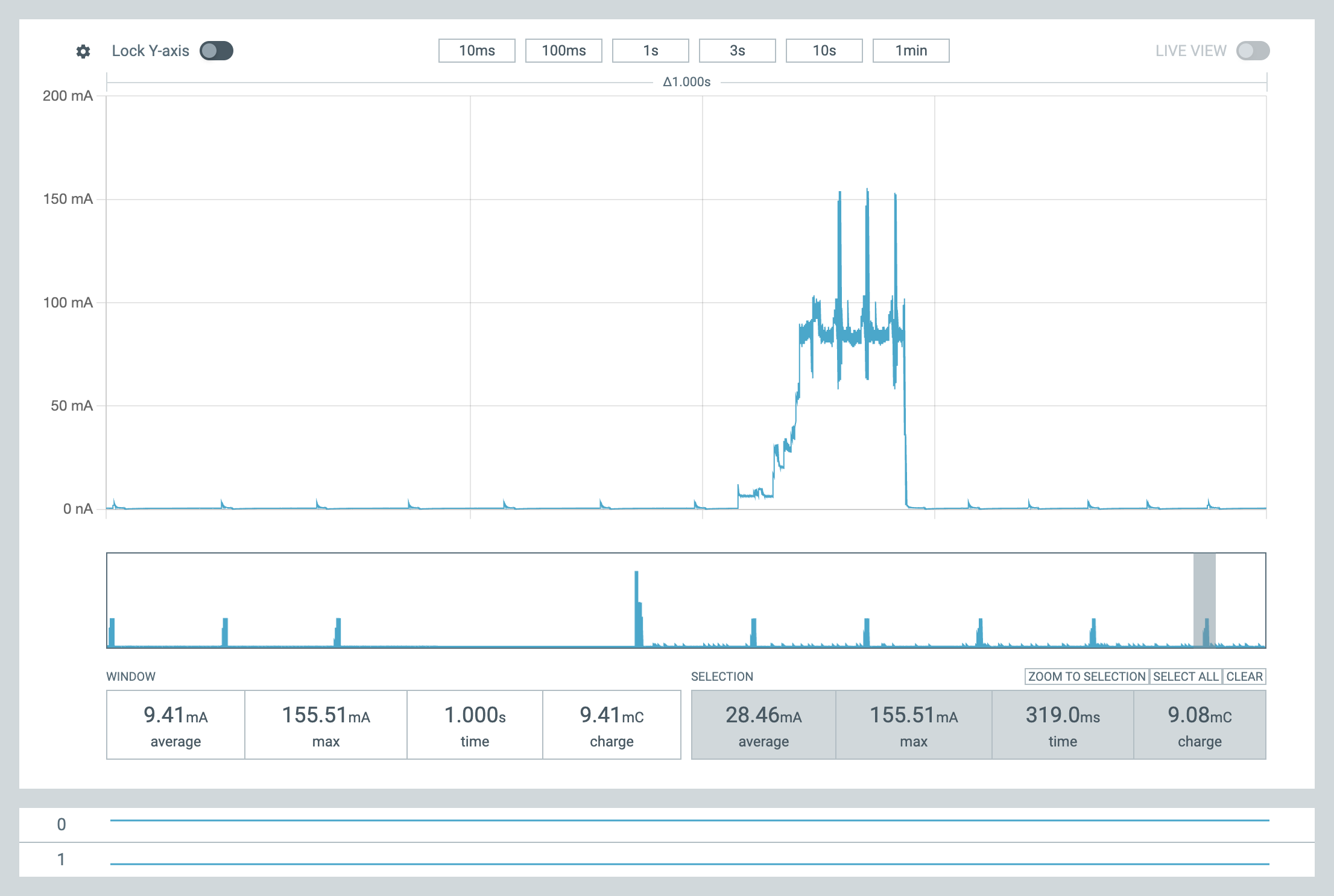Enable the LIVE VIEW toggle

(1253, 51)
